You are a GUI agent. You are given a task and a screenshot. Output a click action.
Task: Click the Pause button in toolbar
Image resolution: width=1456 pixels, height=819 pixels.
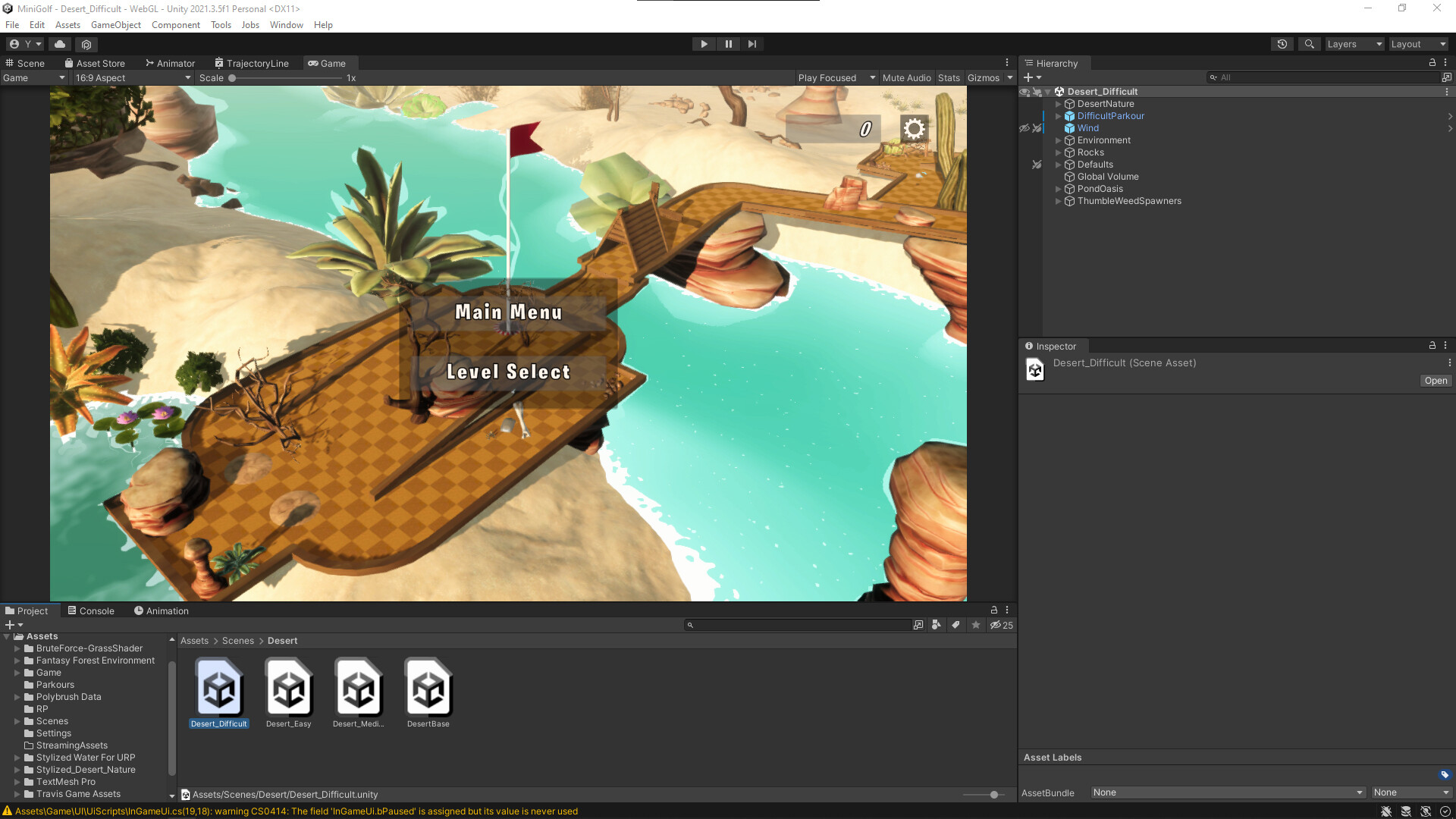(x=728, y=44)
